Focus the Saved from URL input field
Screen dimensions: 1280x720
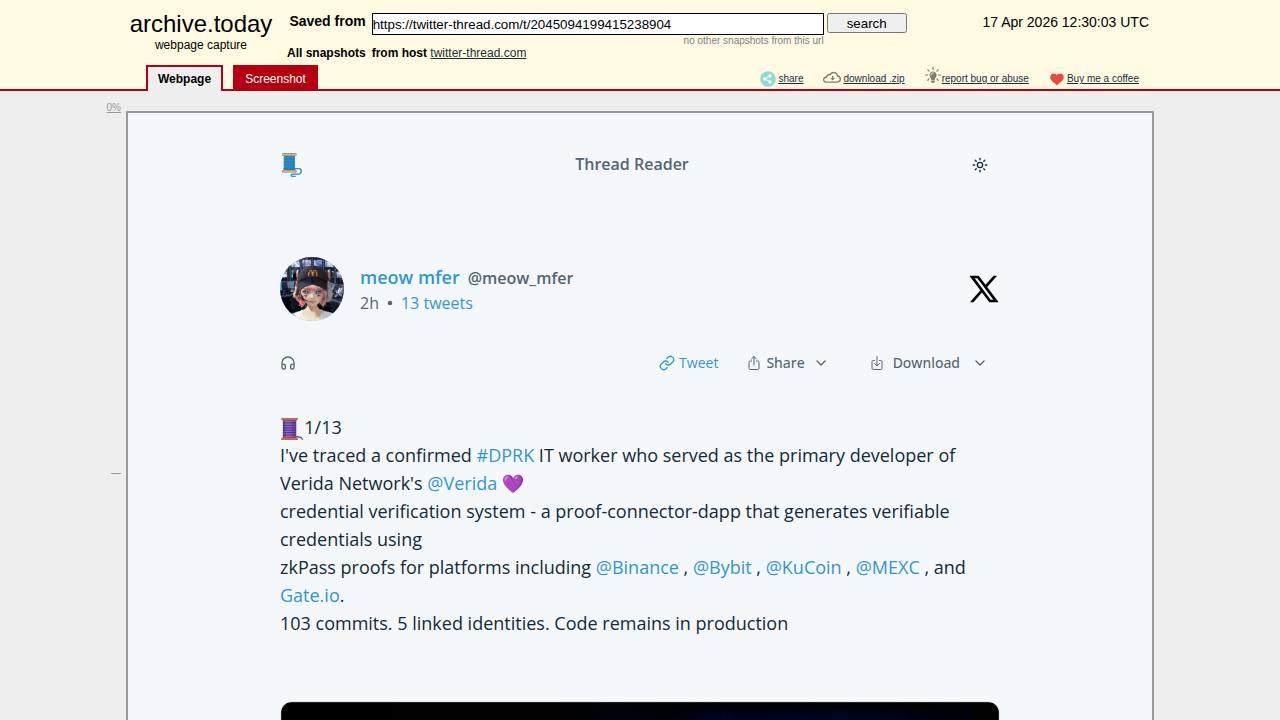[597, 24]
